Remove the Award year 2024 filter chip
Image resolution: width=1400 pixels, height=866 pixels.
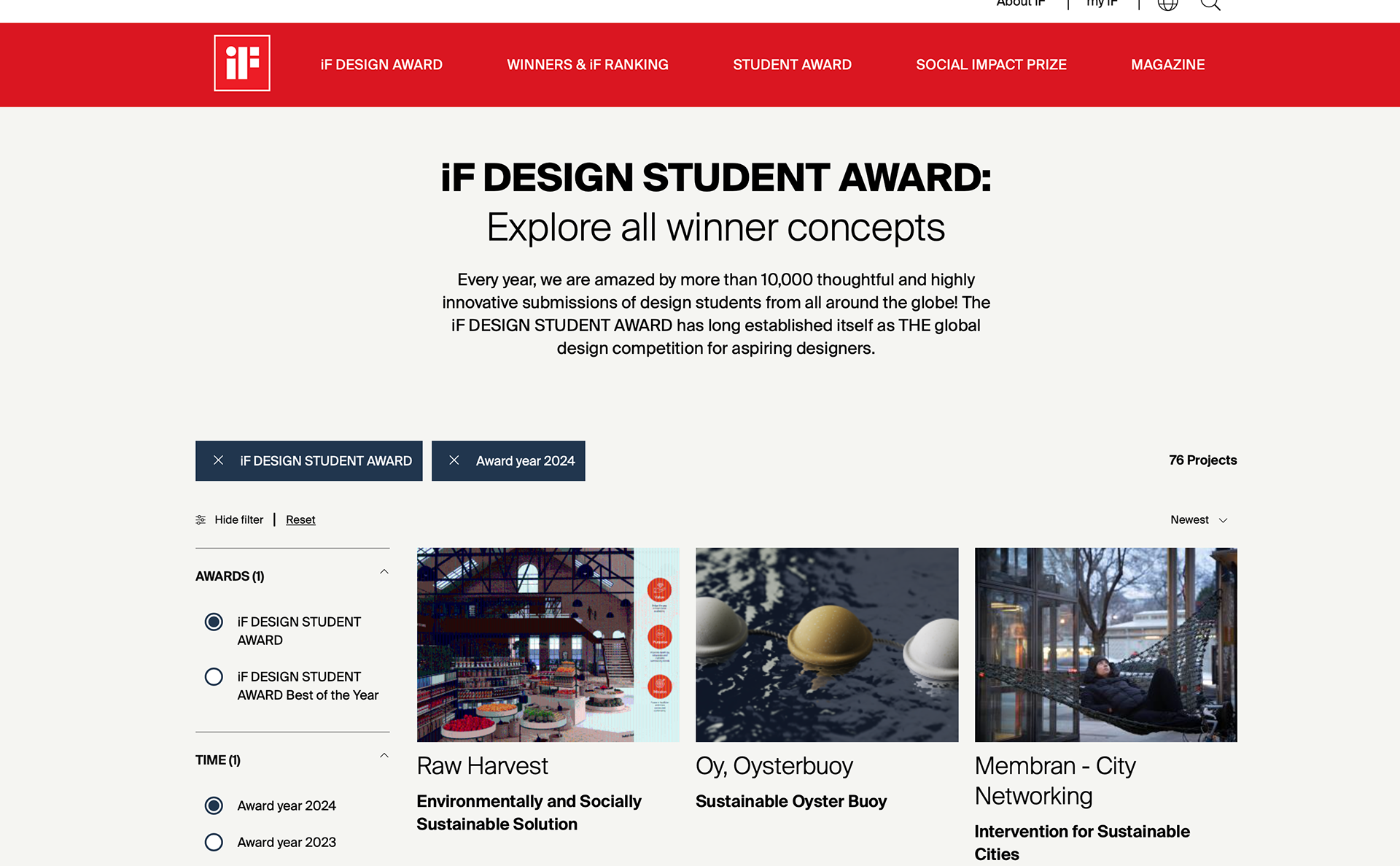click(x=454, y=460)
